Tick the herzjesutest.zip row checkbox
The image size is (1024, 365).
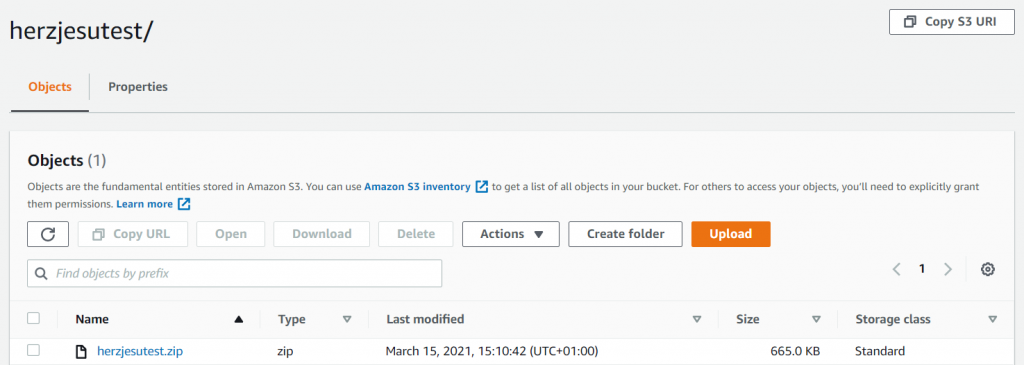click(33, 351)
